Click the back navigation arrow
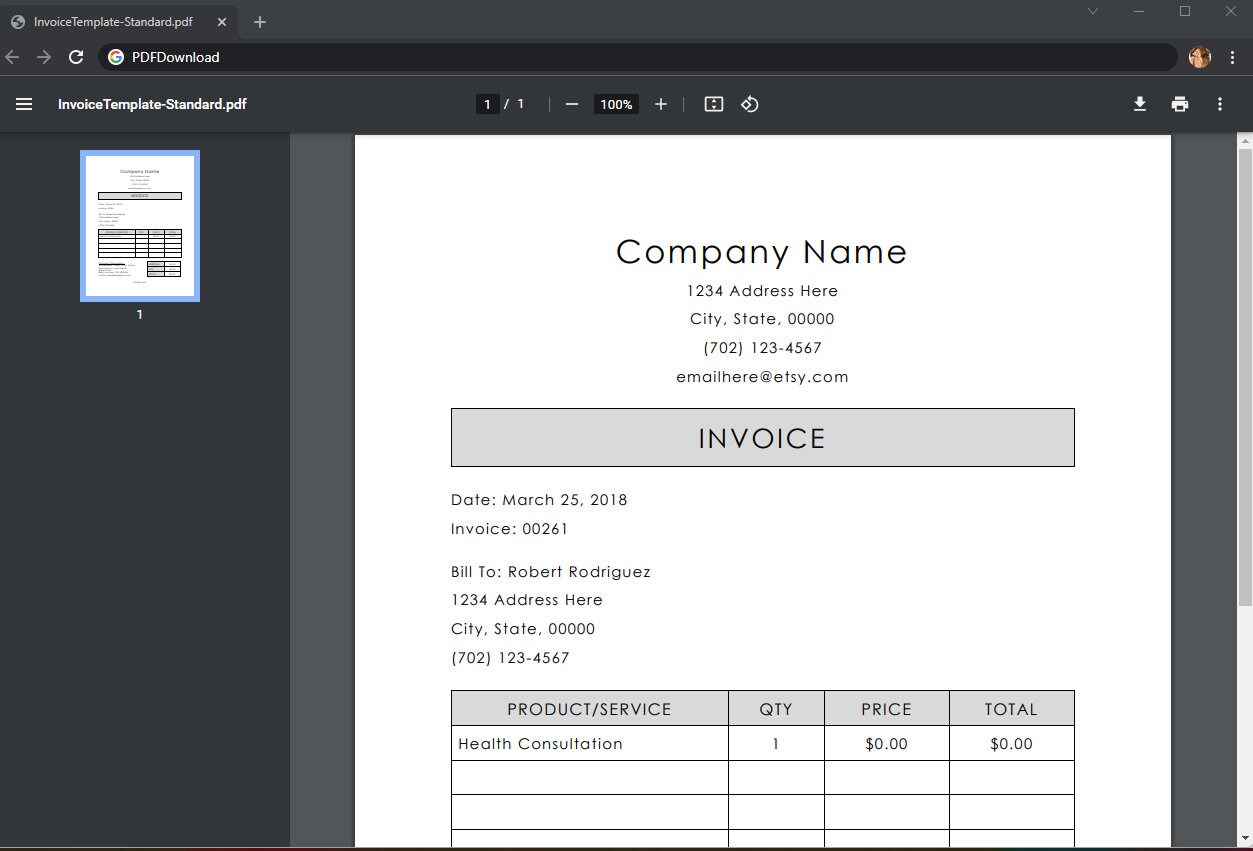The height and width of the screenshot is (851, 1253). pyautogui.click(x=12, y=57)
